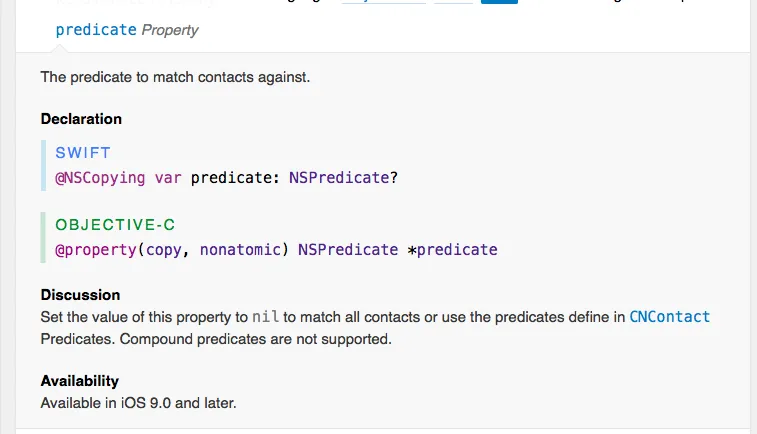Click the "Available in iOS 9.0 and later" text

click(138, 402)
